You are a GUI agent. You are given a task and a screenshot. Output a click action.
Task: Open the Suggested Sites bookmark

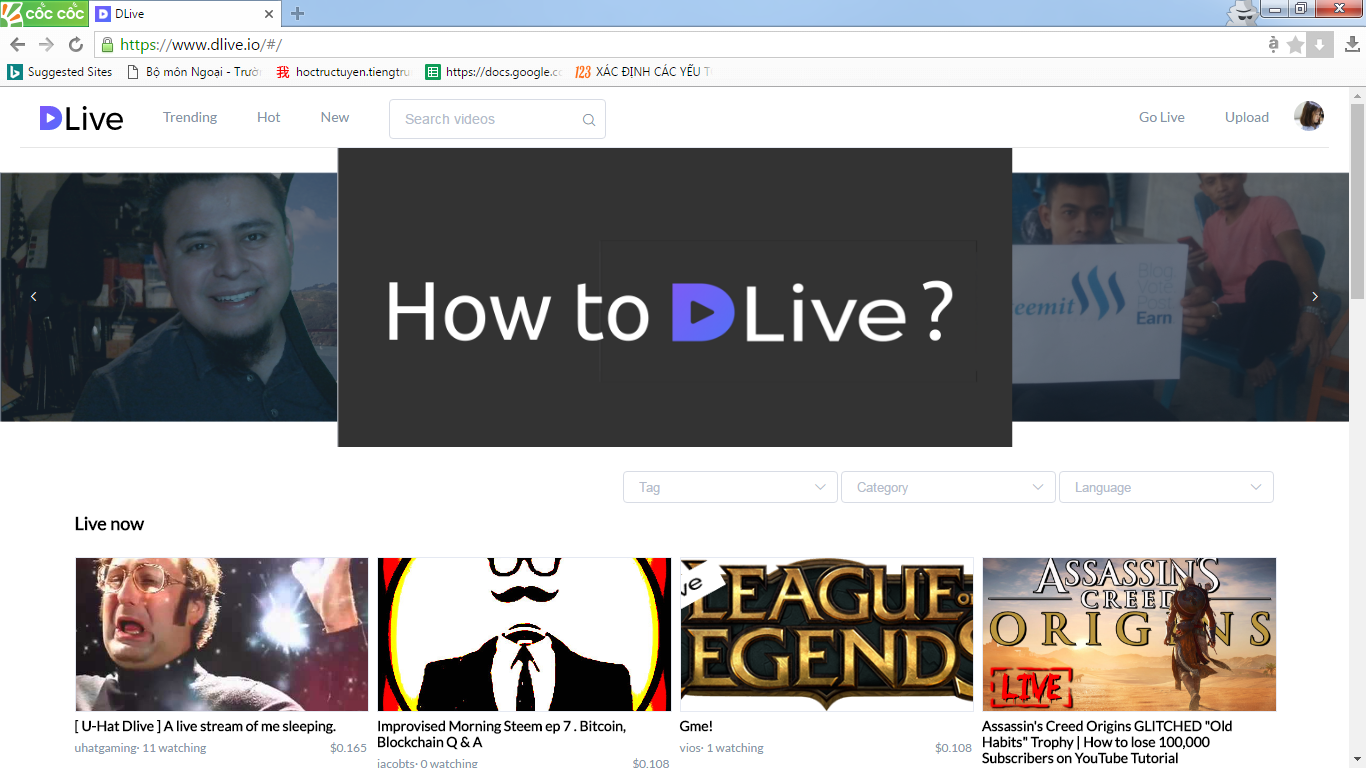click(x=60, y=72)
